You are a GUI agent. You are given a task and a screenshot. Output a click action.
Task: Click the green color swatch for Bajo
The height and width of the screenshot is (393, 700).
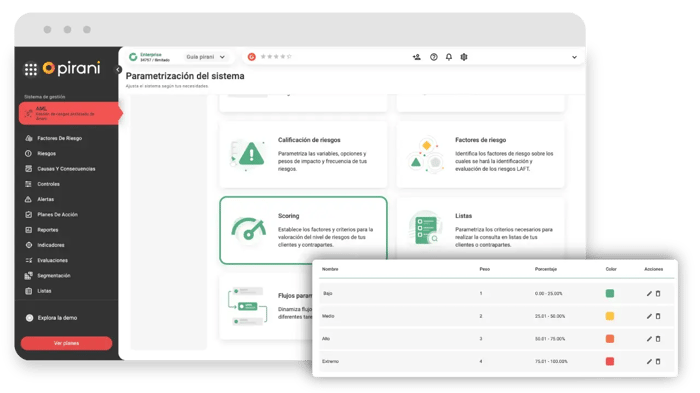pos(610,293)
